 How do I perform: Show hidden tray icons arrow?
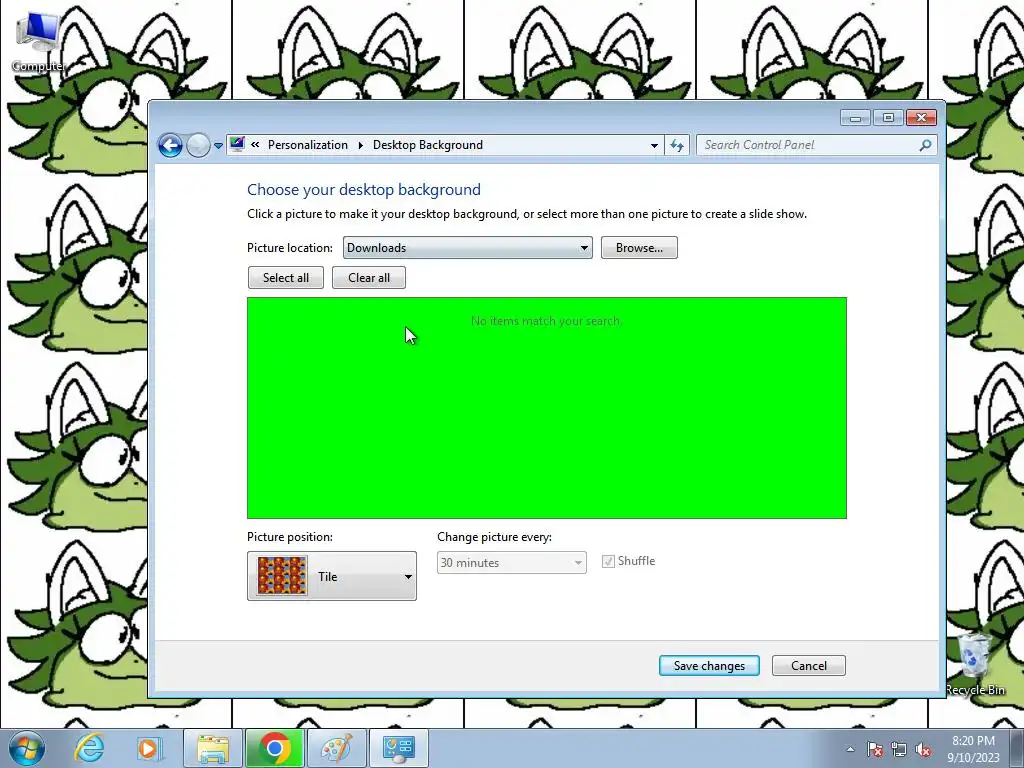850,749
